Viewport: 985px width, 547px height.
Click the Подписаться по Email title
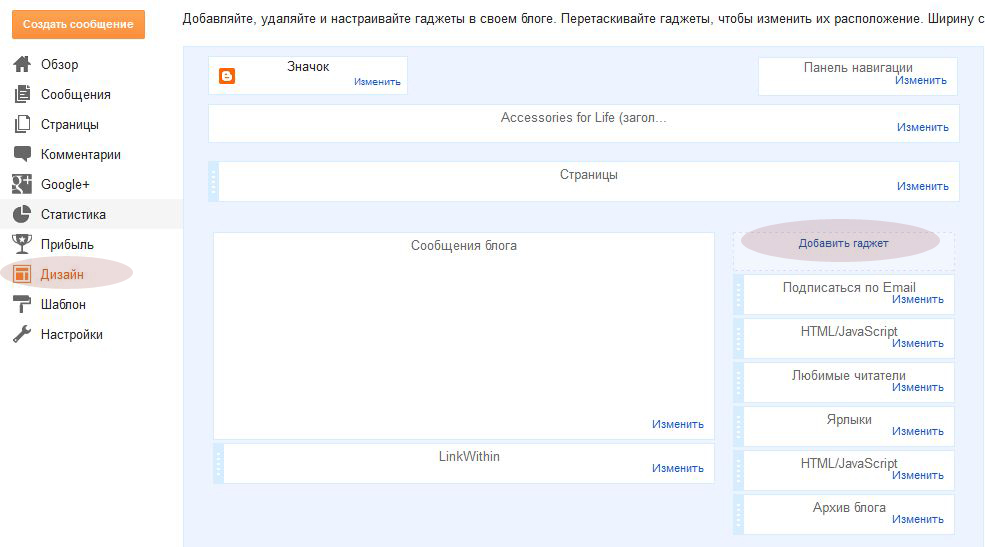(849, 288)
